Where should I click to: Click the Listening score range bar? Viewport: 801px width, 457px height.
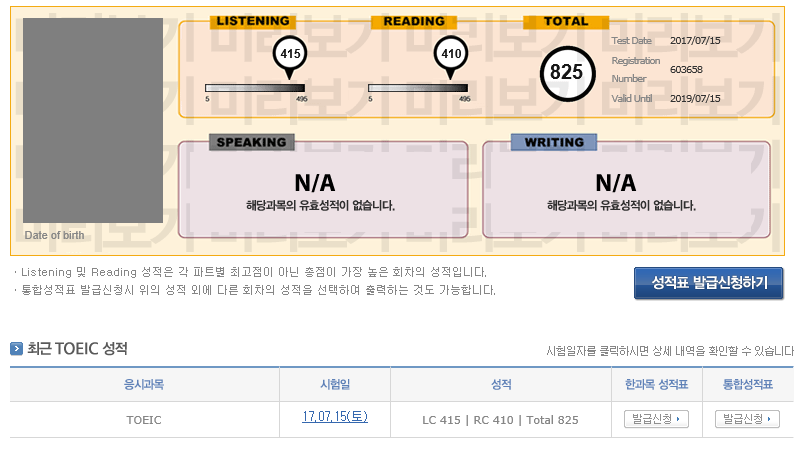tap(255, 88)
